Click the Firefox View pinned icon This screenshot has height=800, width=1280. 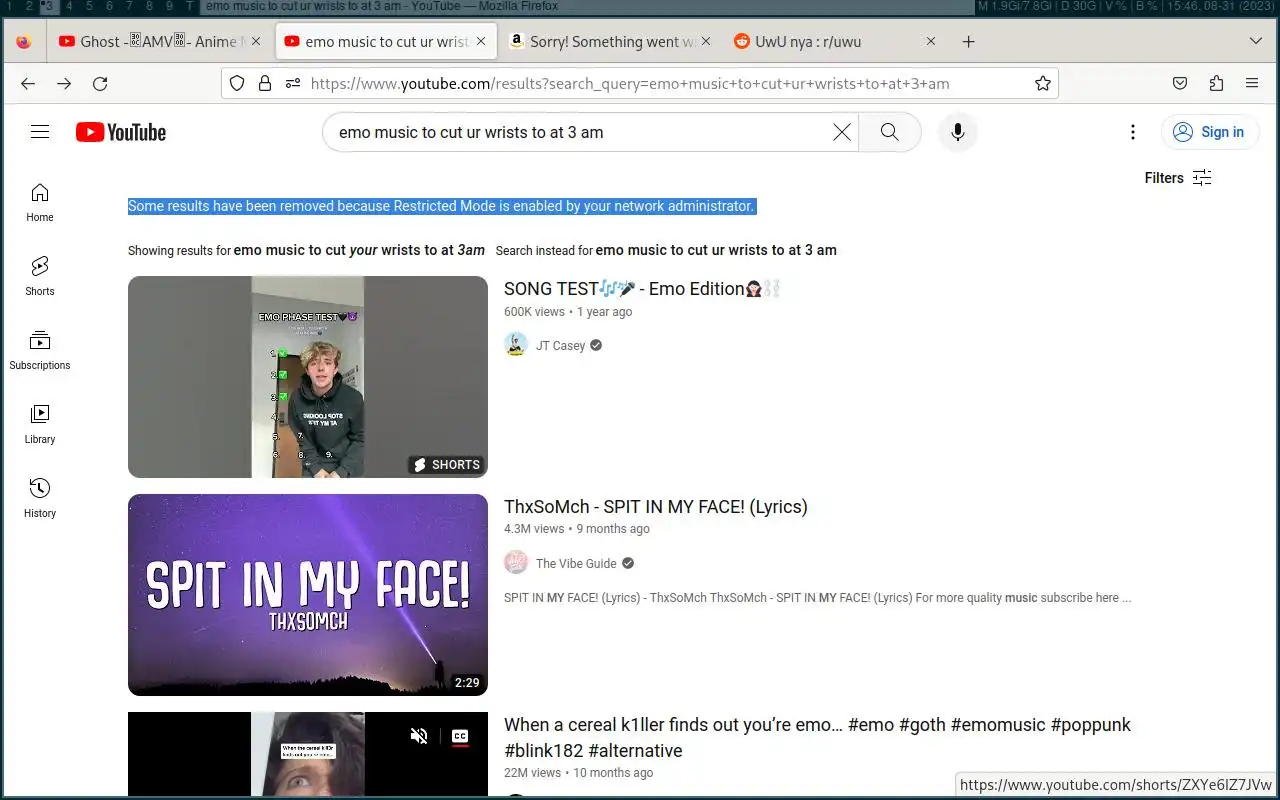pyautogui.click(x=24, y=42)
